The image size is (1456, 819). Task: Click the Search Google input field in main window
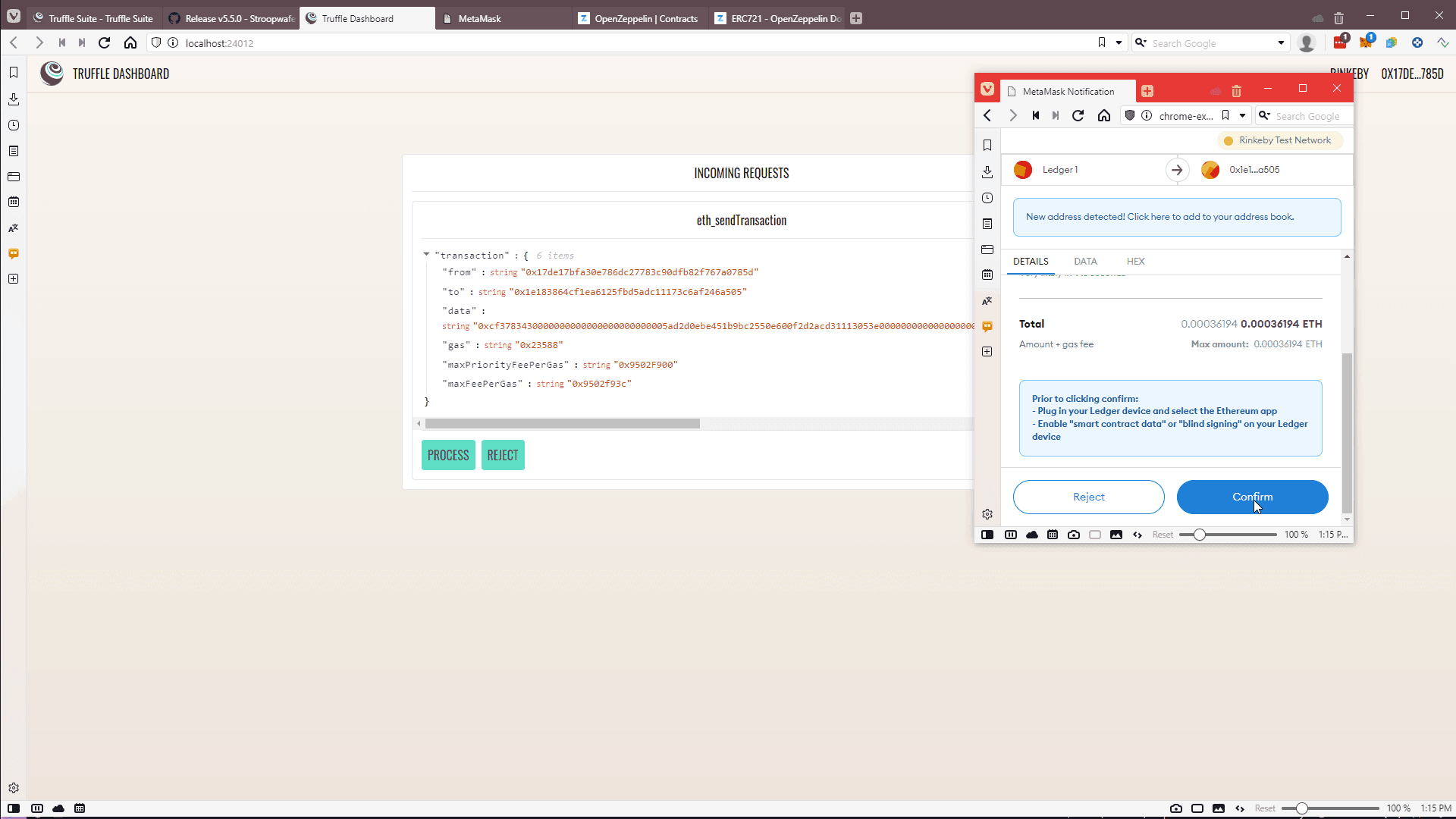point(1210,43)
